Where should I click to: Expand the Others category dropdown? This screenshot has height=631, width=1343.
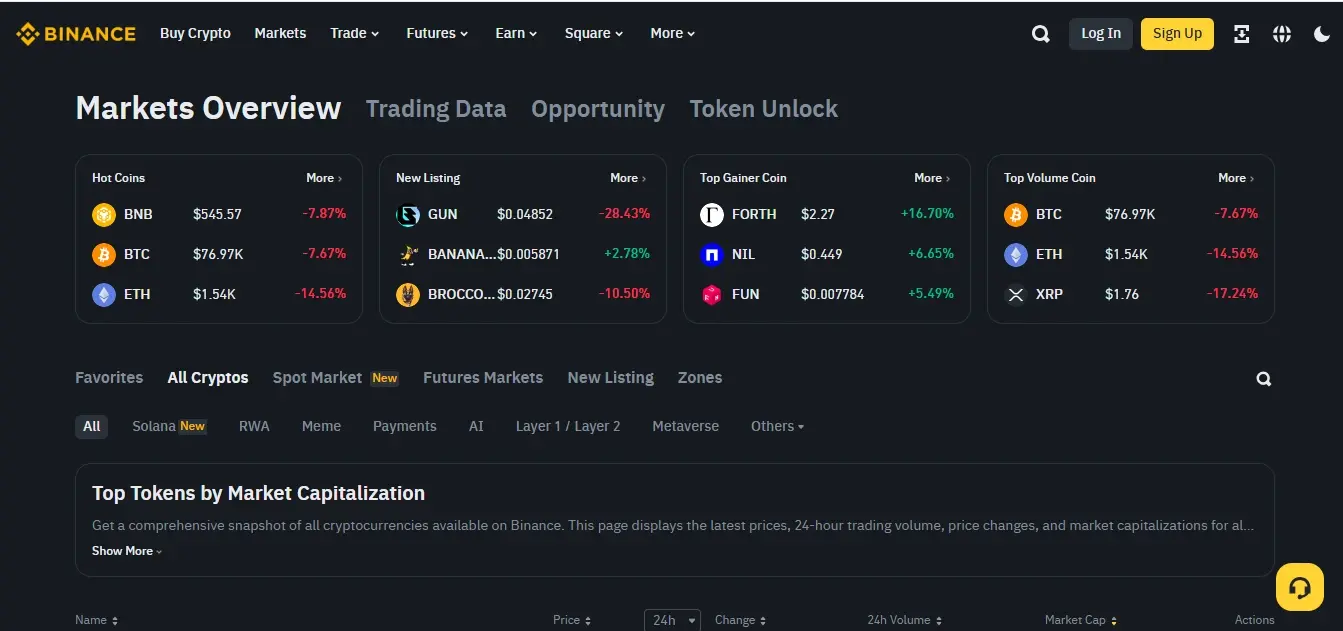pos(777,426)
